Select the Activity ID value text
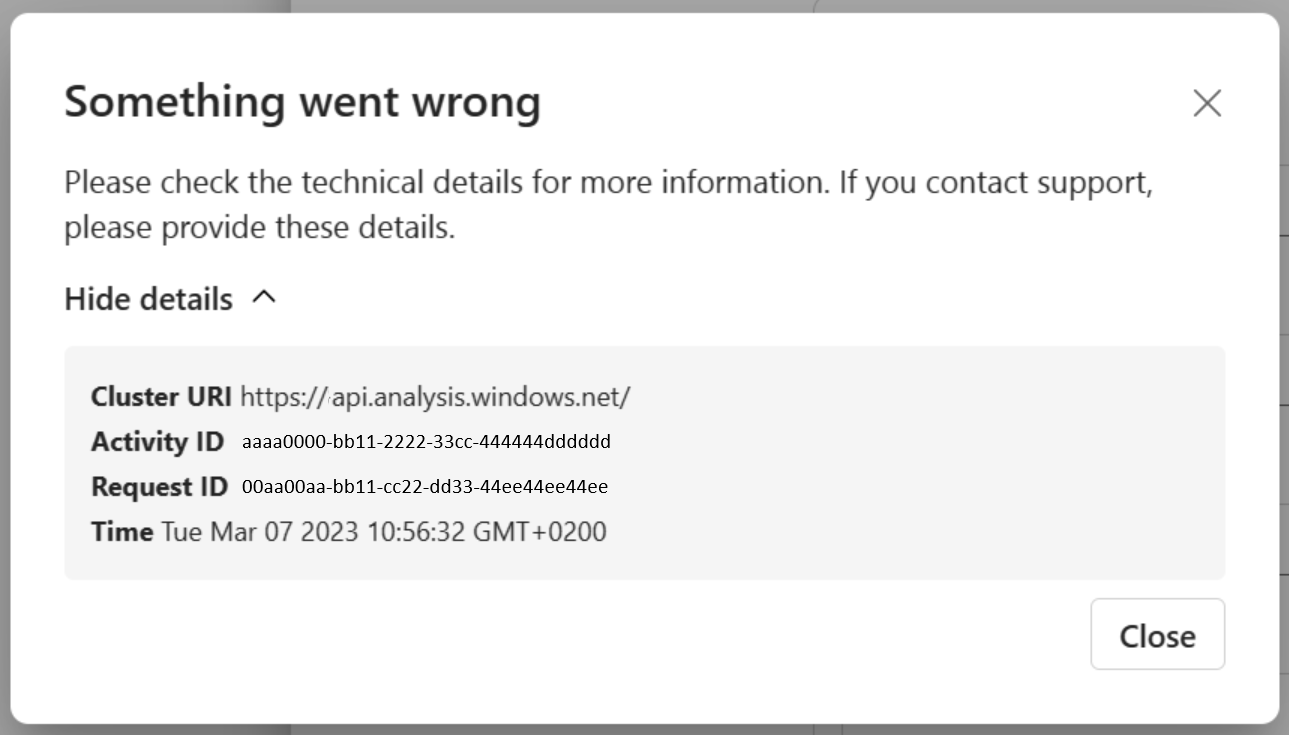This screenshot has width=1289, height=737. point(426,442)
